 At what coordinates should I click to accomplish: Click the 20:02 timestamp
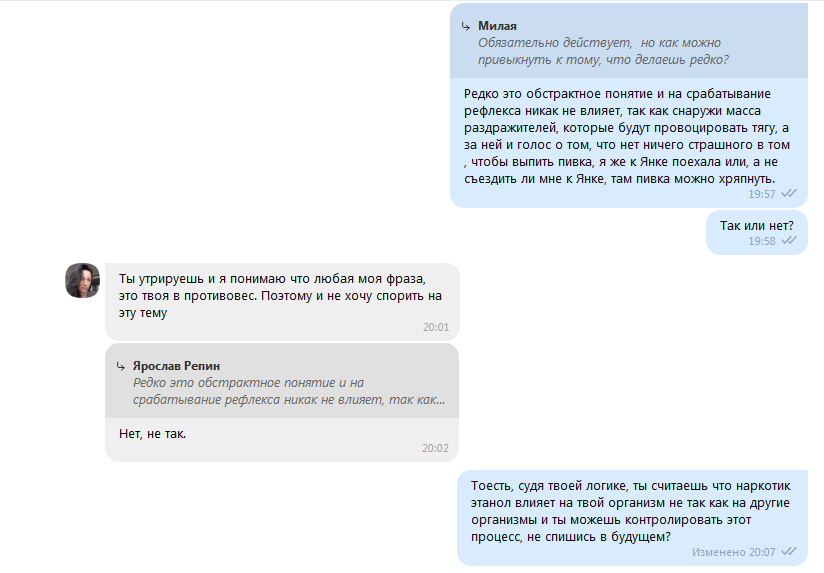tap(435, 448)
